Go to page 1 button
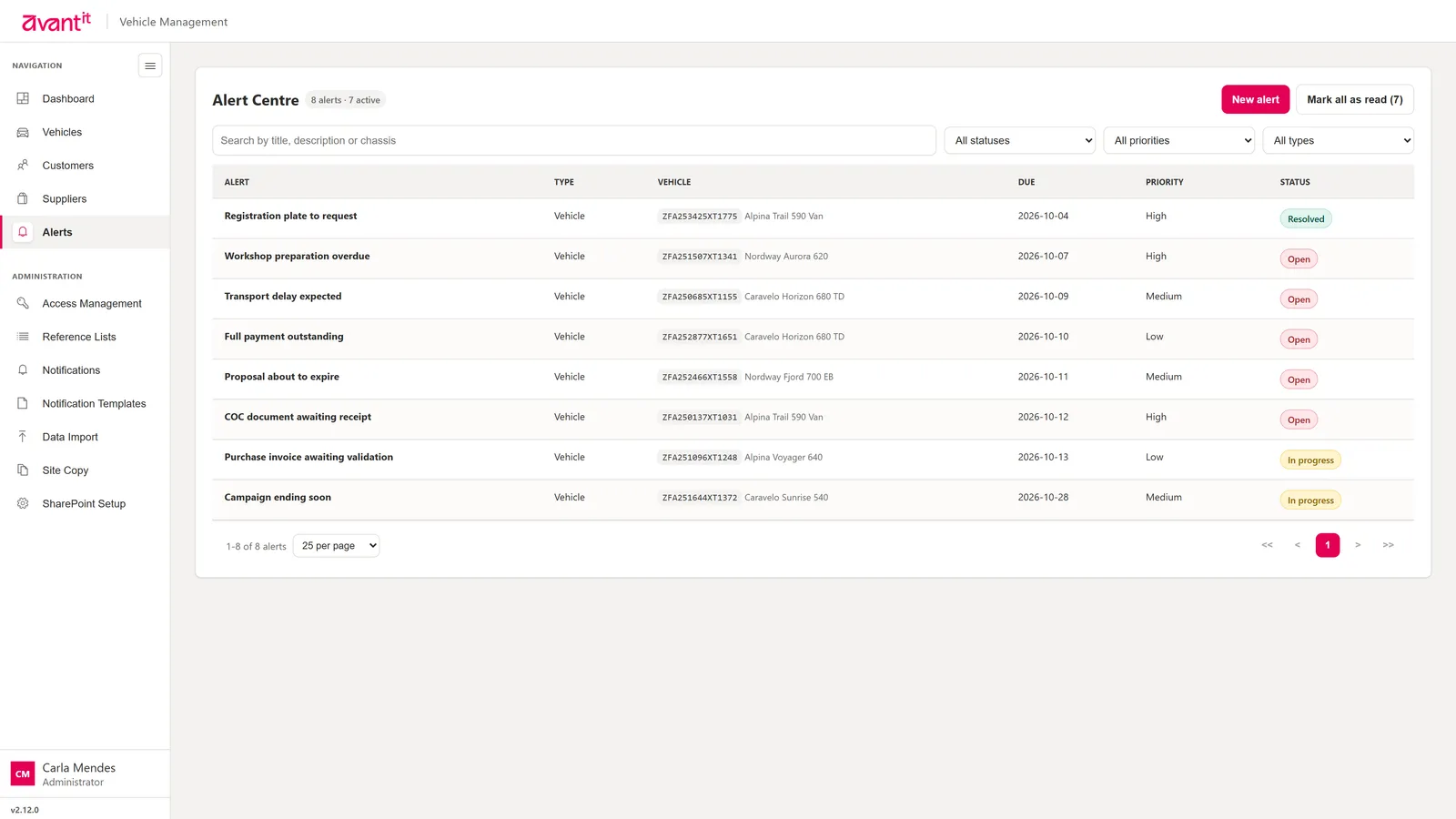1456x819 pixels. (1327, 545)
